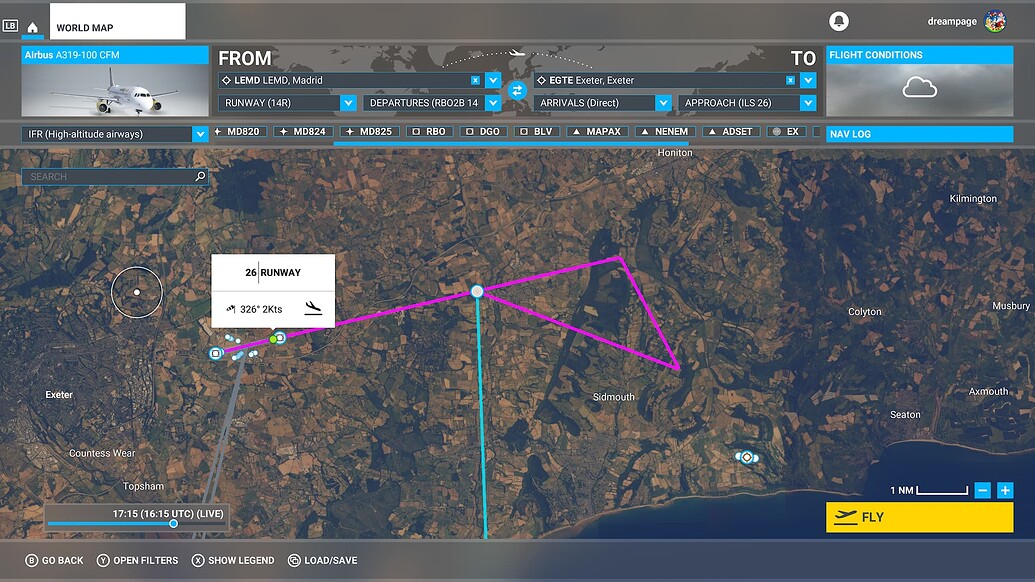1035x582 pixels.
Task: Open notifications via the bell icon
Action: (839, 21)
